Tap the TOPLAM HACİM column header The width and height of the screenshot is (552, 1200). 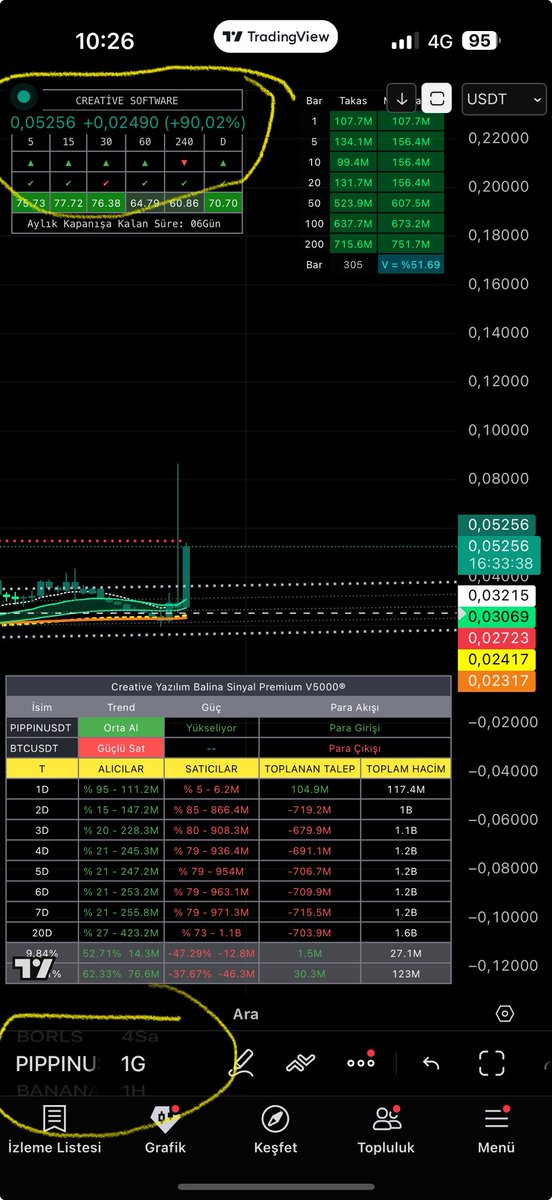[x=406, y=769]
